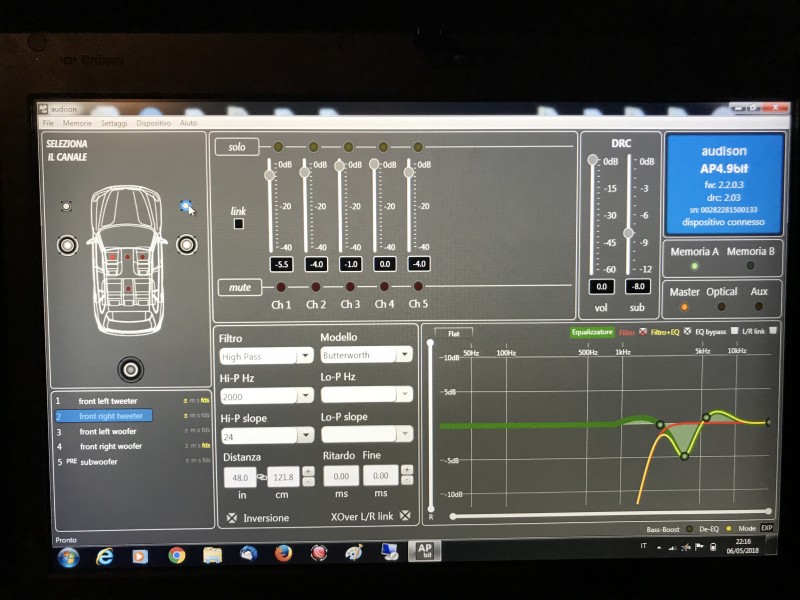Click the DRC vol slider handle
The width and height of the screenshot is (800, 600).
tap(592, 160)
